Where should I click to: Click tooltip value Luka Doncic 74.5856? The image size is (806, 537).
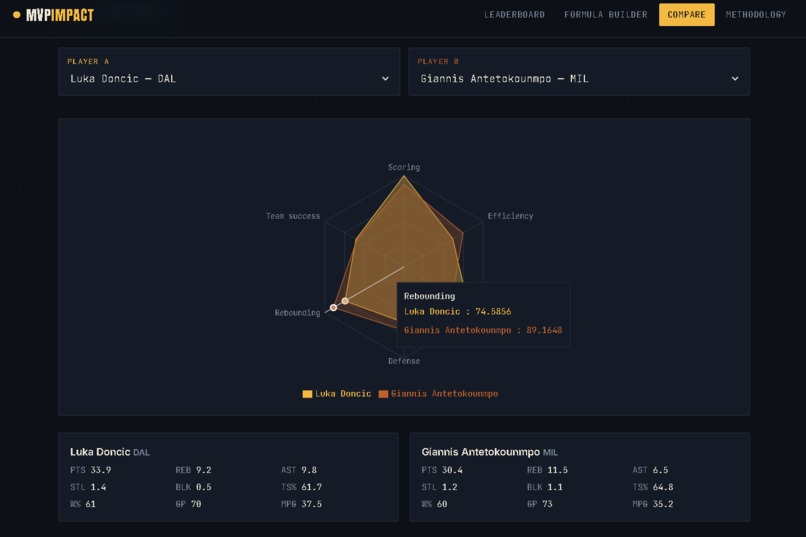457,311
